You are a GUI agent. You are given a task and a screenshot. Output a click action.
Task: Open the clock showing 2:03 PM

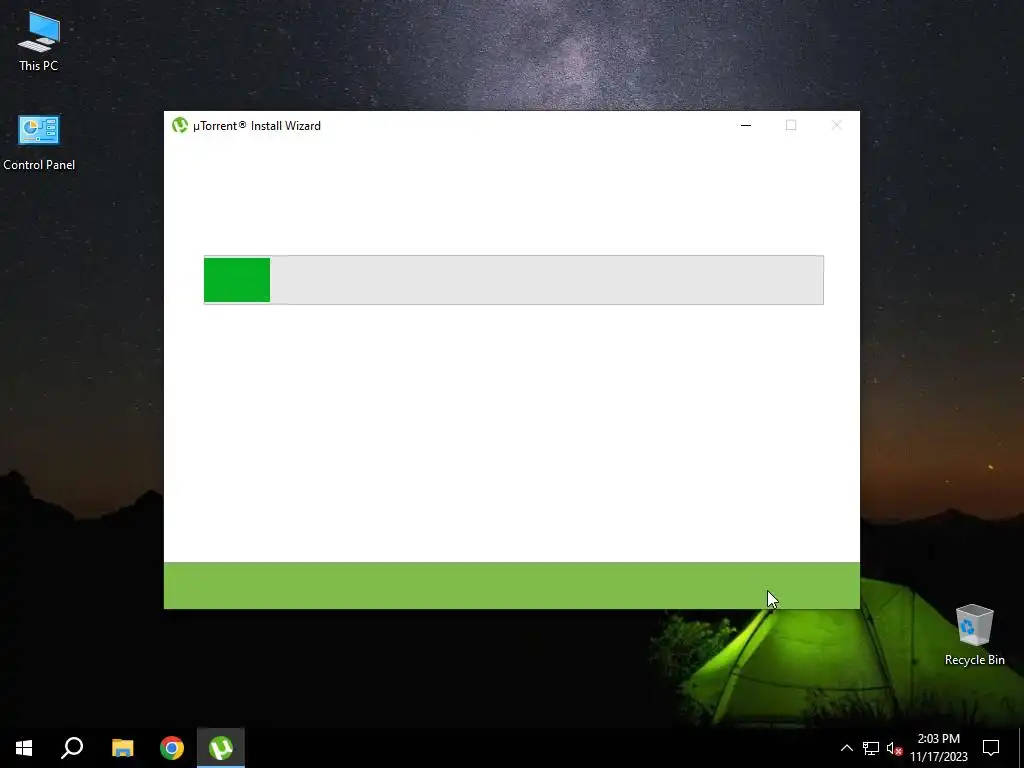938,748
